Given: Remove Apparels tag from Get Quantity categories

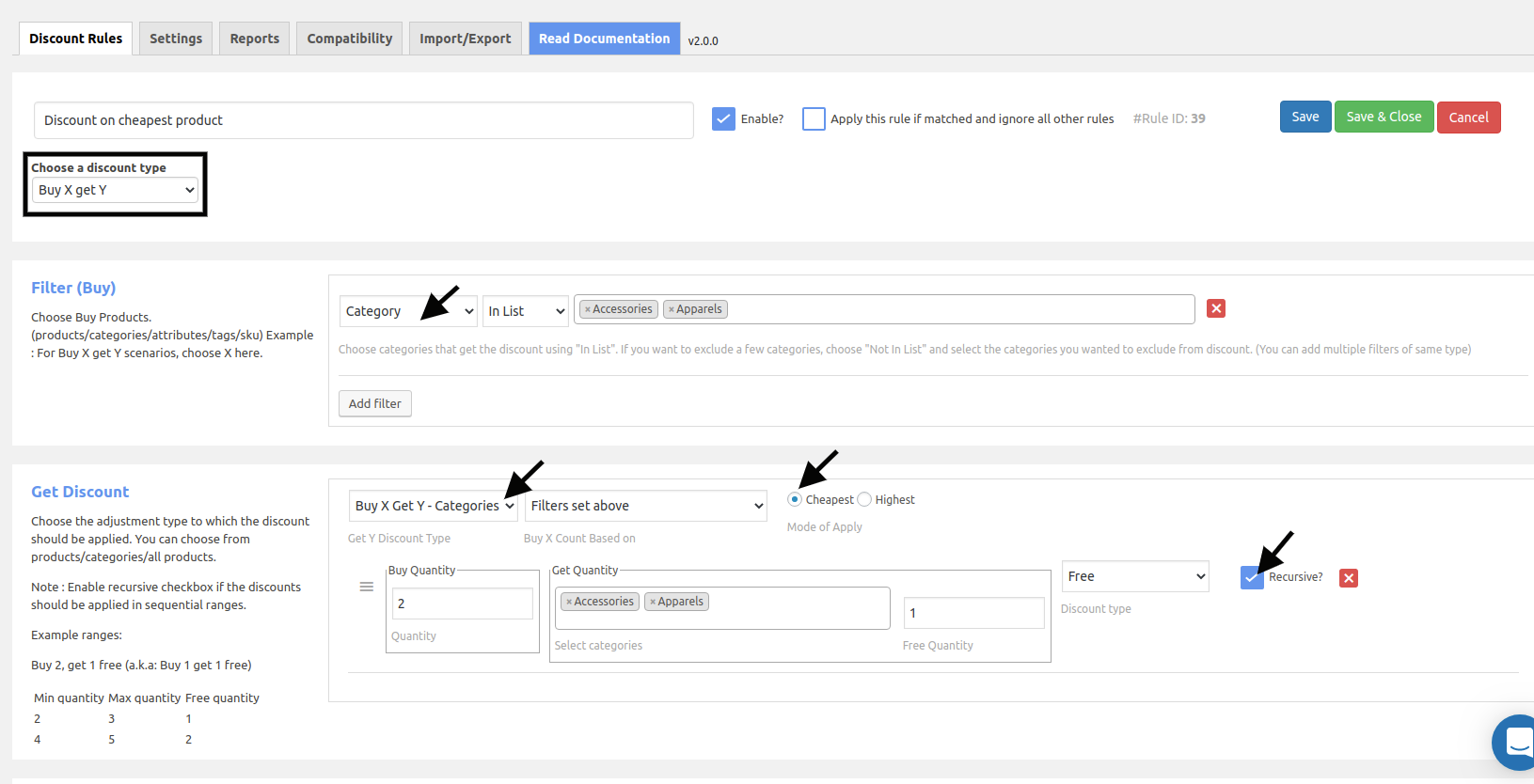Looking at the screenshot, I should pos(653,602).
